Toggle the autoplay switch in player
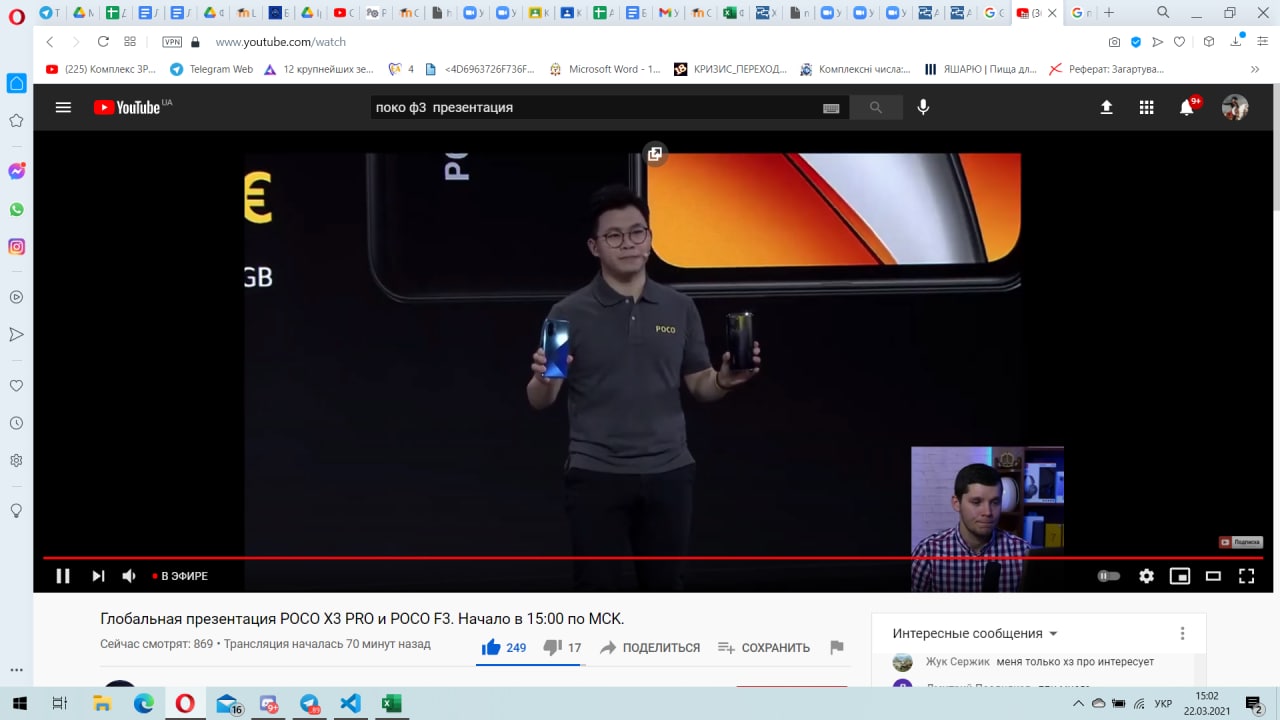Screen dimensions: 1280x720 [x=1109, y=576]
